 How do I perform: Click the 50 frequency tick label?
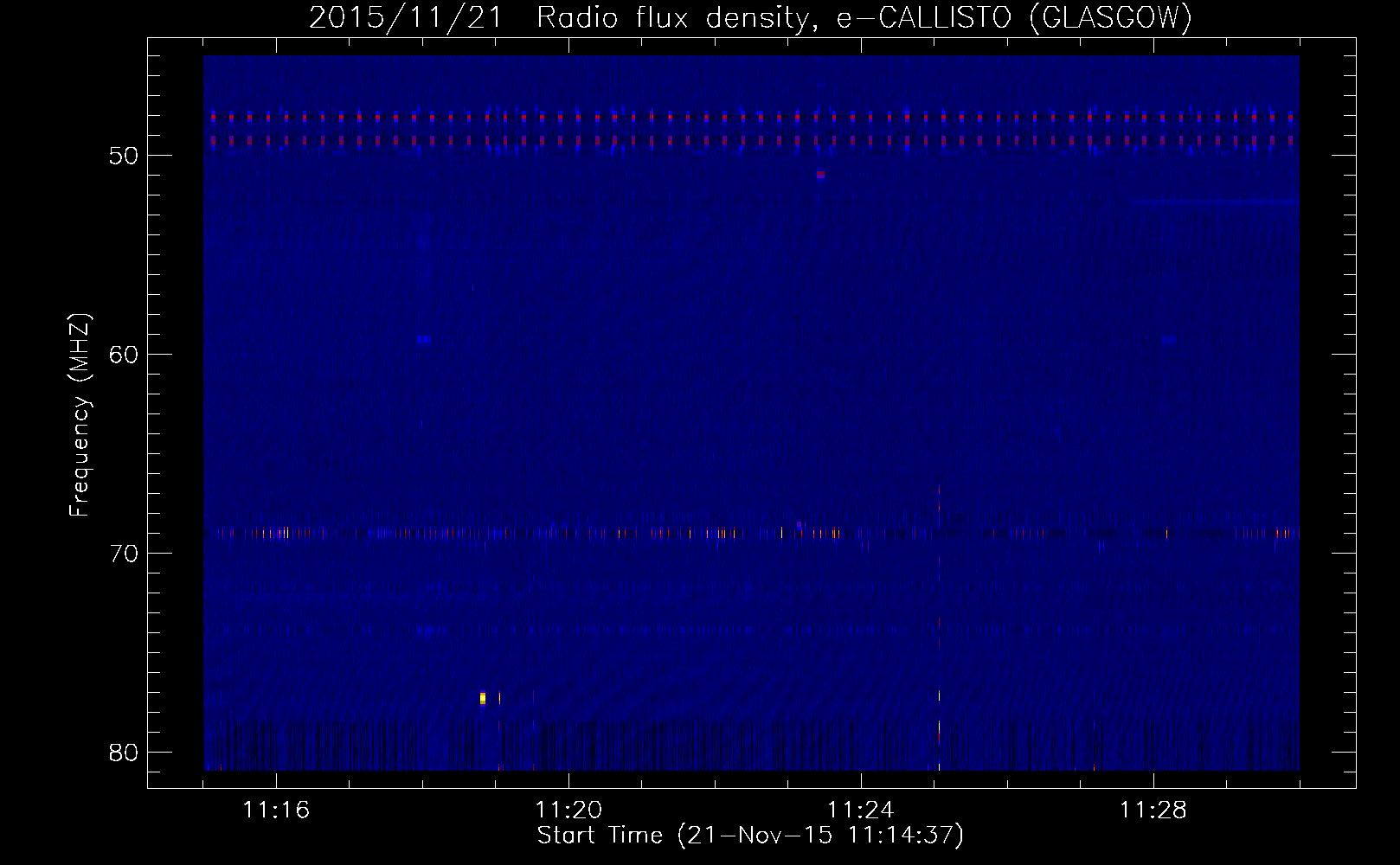pyautogui.click(x=125, y=156)
